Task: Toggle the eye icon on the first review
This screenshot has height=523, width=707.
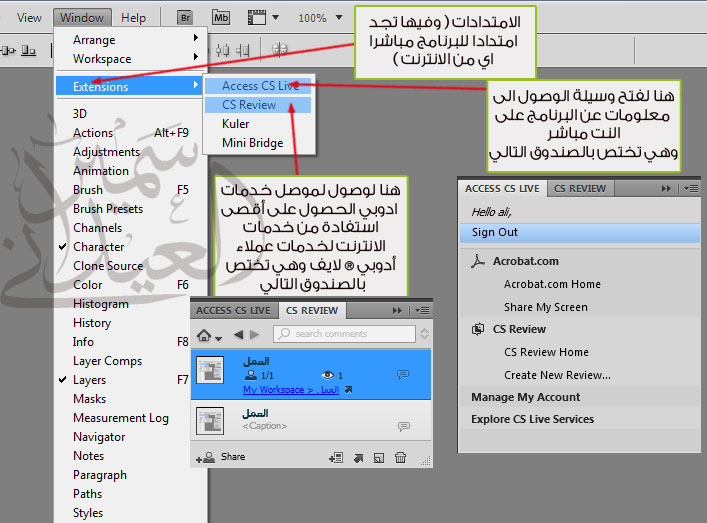Action: (x=325, y=375)
